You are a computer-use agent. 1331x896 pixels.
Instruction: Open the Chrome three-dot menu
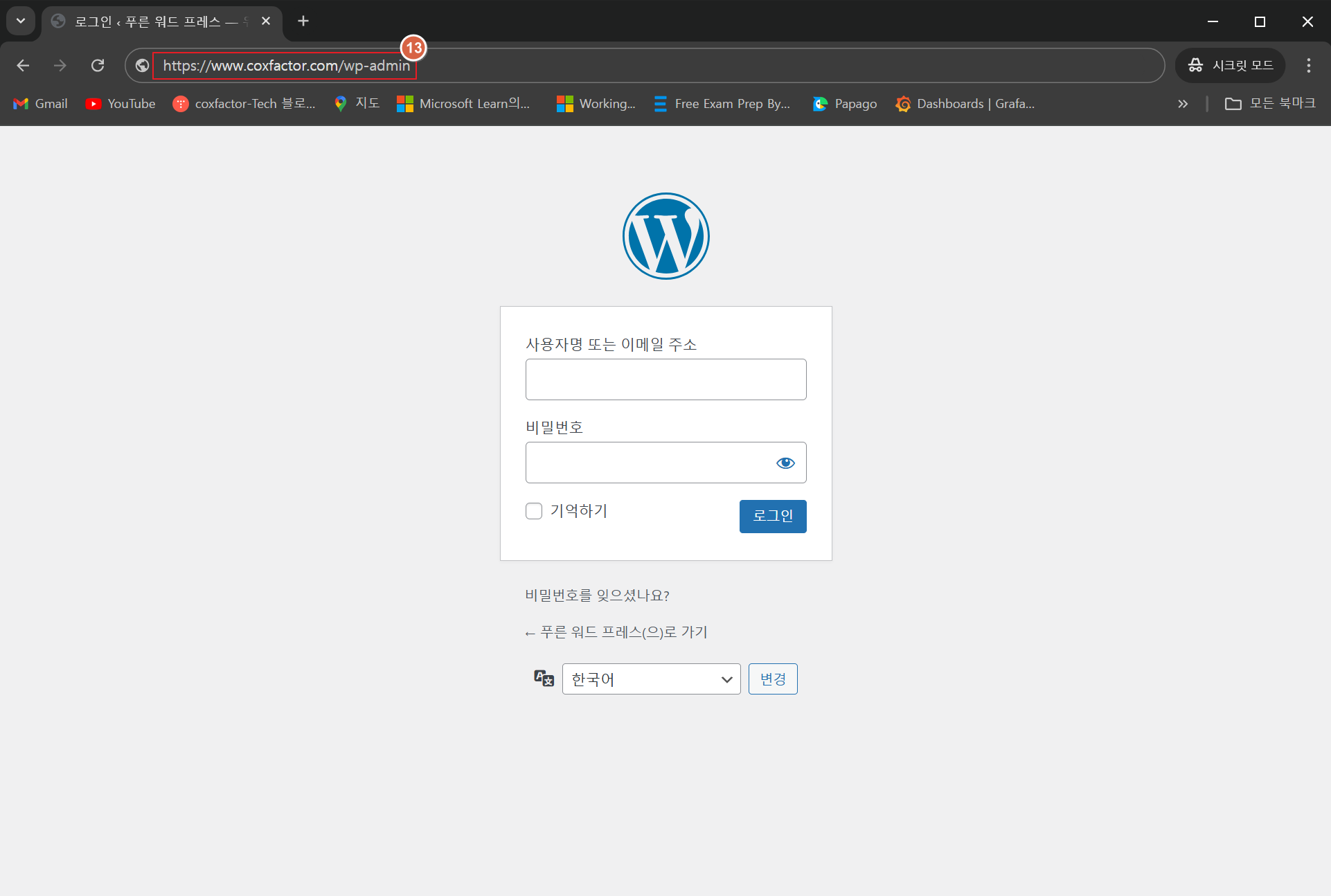coord(1308,65)
